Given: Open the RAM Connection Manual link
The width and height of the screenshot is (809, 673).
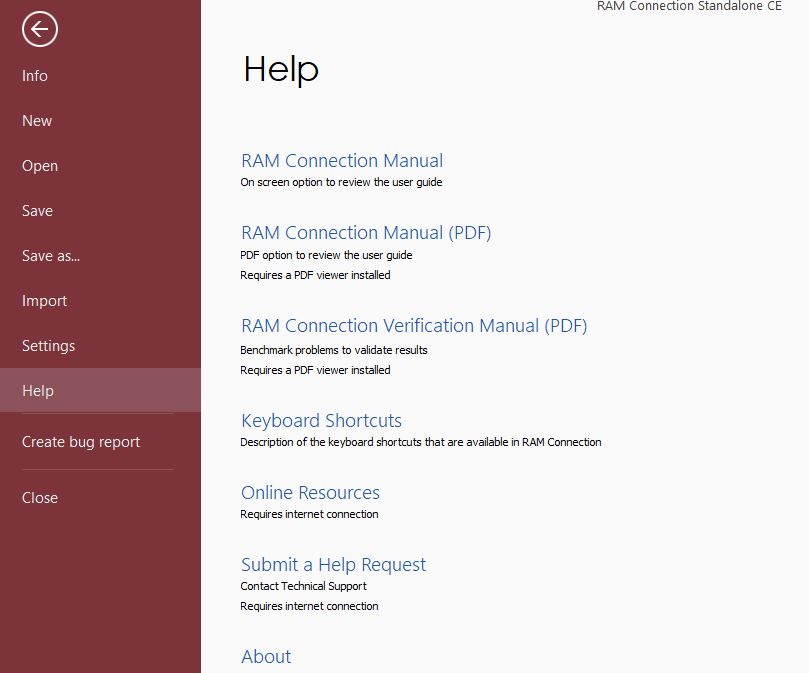Looking at the screenshot, I should coord(342,161).
